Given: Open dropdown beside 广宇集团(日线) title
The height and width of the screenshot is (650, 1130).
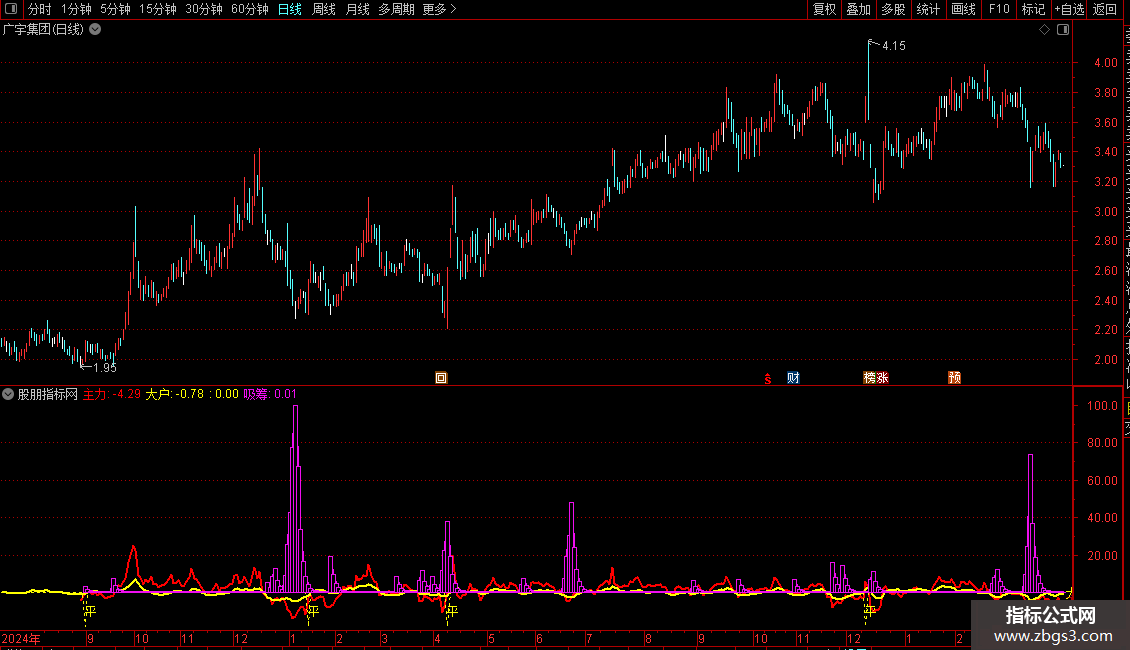Looking at the screenshot, I should click(95, 30).
